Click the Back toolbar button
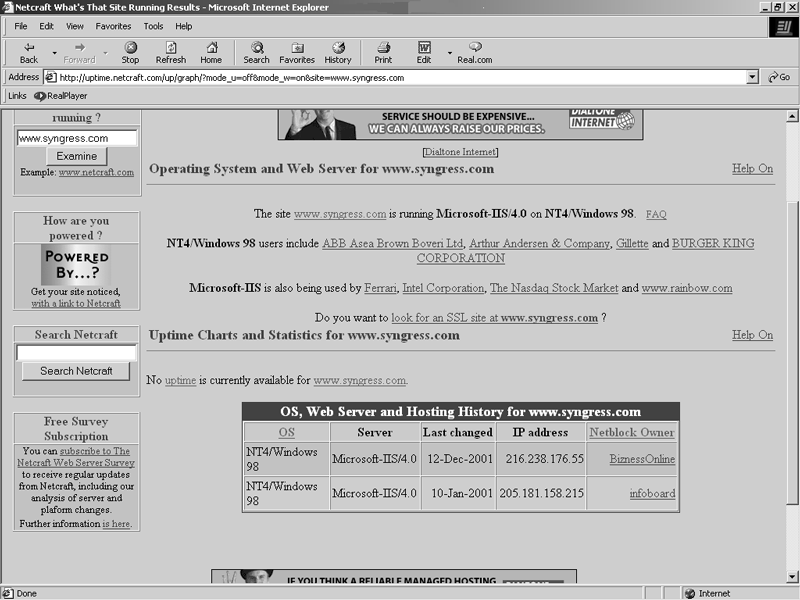800x600 pixels. [x=29, y=53]
